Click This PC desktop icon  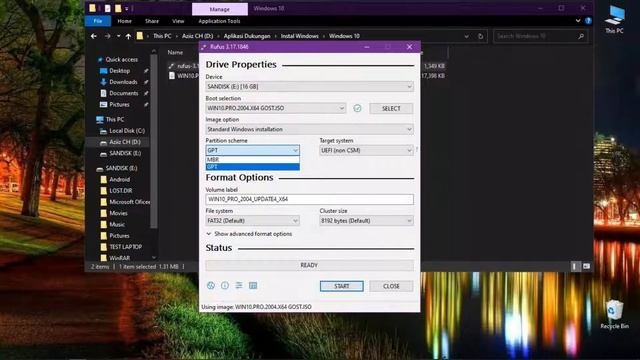(614, 20)
